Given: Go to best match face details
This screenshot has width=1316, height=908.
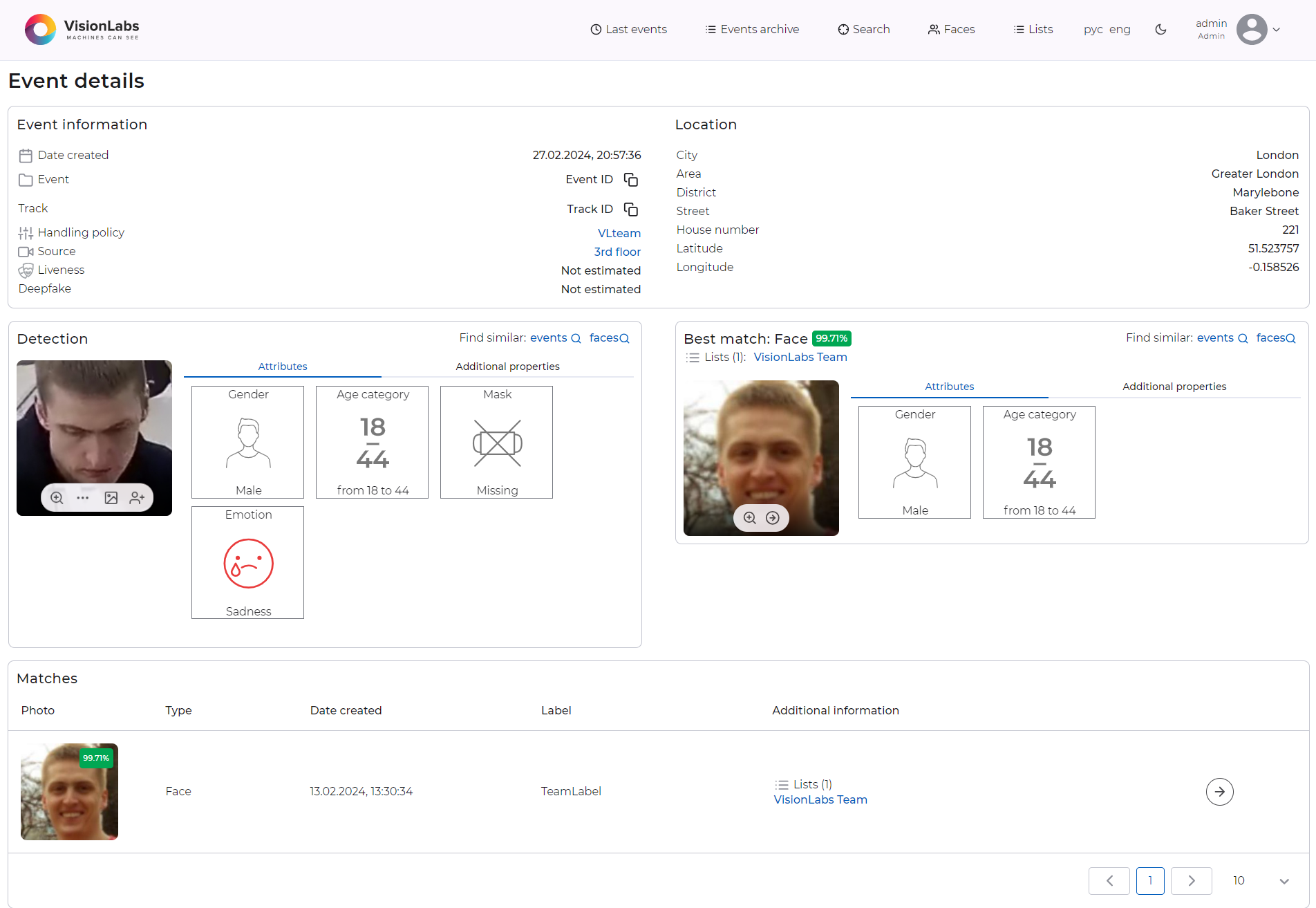Looking at the screenshot, I should pyautogui.click(x=773, y=518).
